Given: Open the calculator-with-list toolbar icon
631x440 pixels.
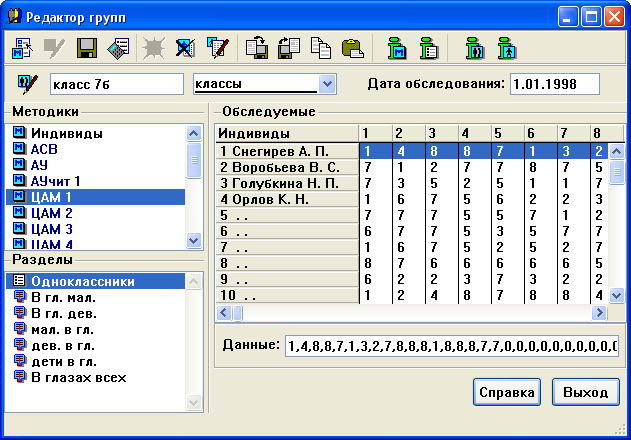Looking at the screenshot, I should point(119,48).
